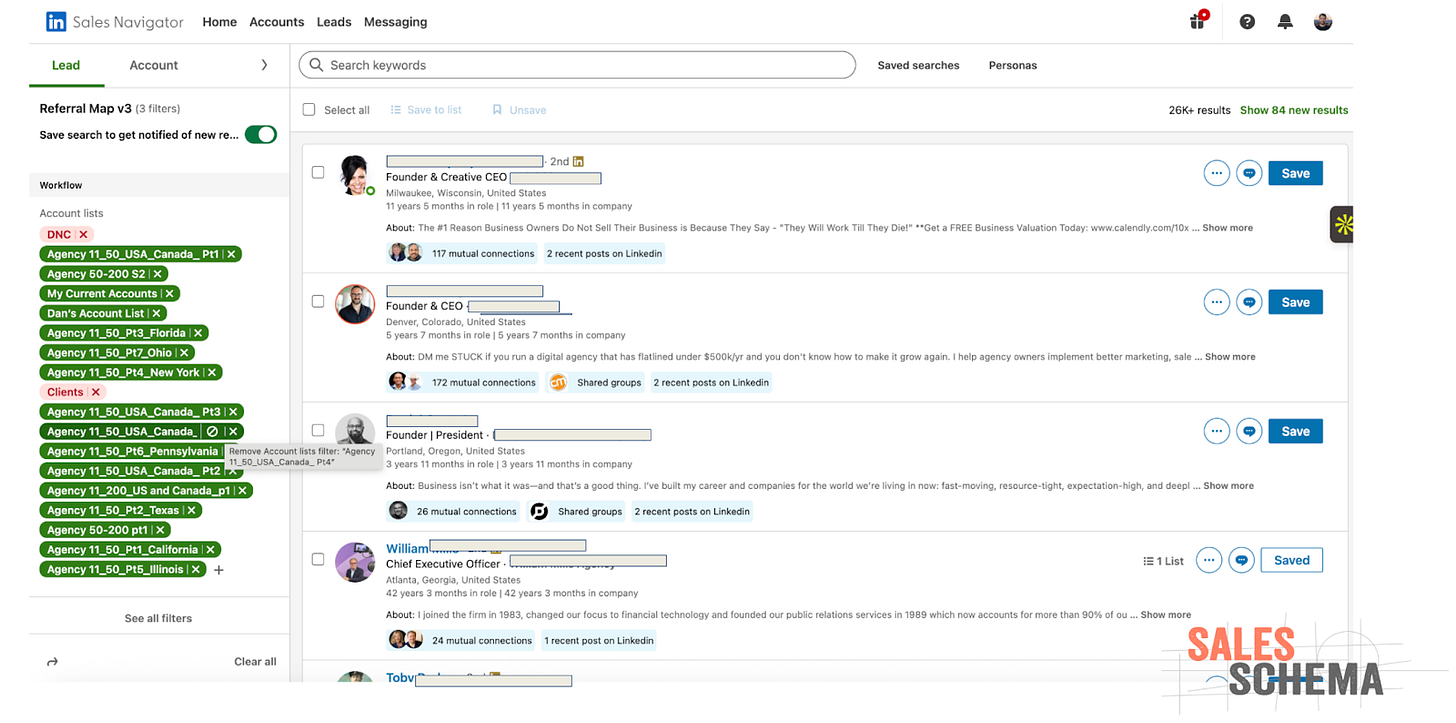Viewport: 1456px width, 723px height.
Task: Open the Leads menu item
Action: coord(334,22)
